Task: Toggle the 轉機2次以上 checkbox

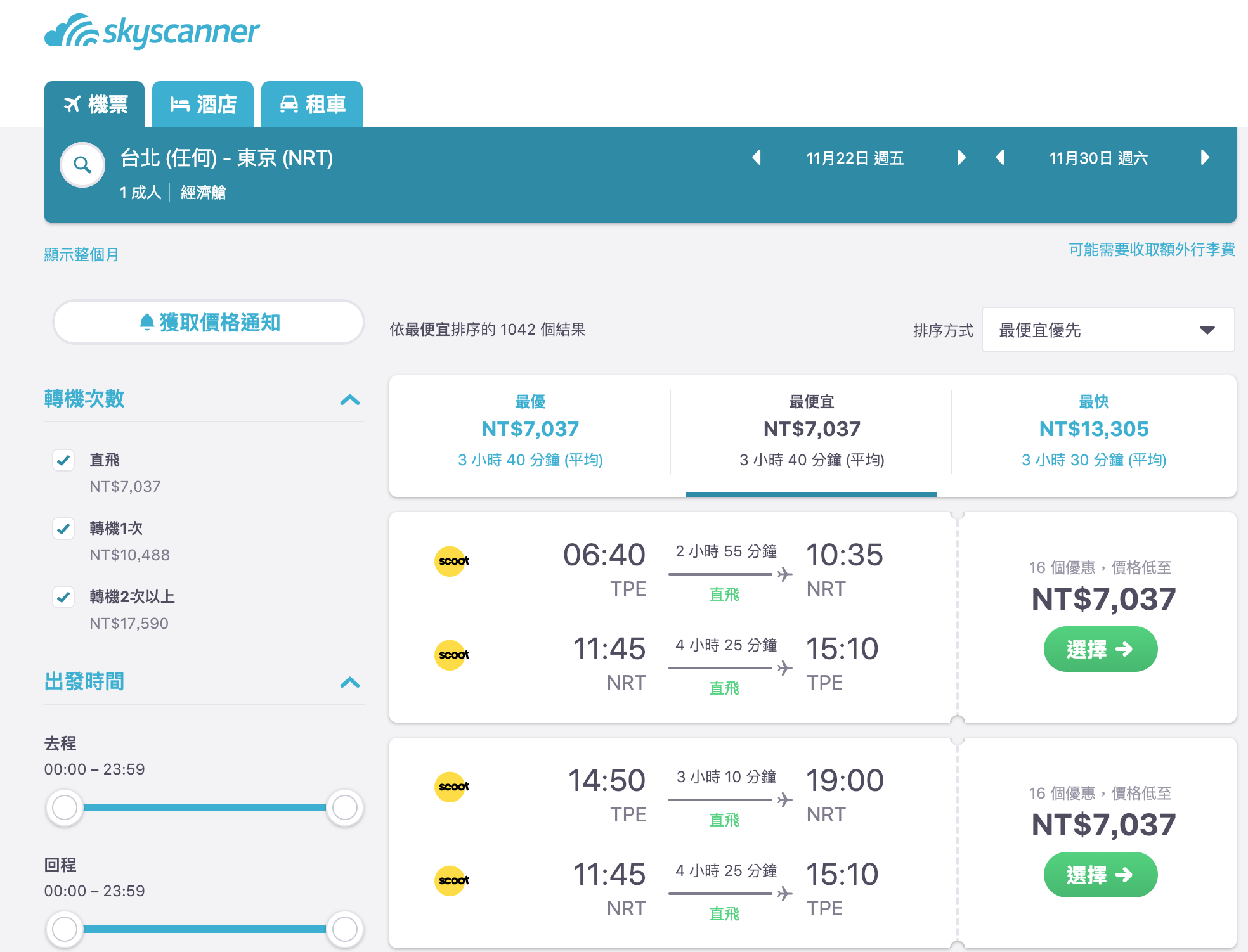Action: point(63,597)
